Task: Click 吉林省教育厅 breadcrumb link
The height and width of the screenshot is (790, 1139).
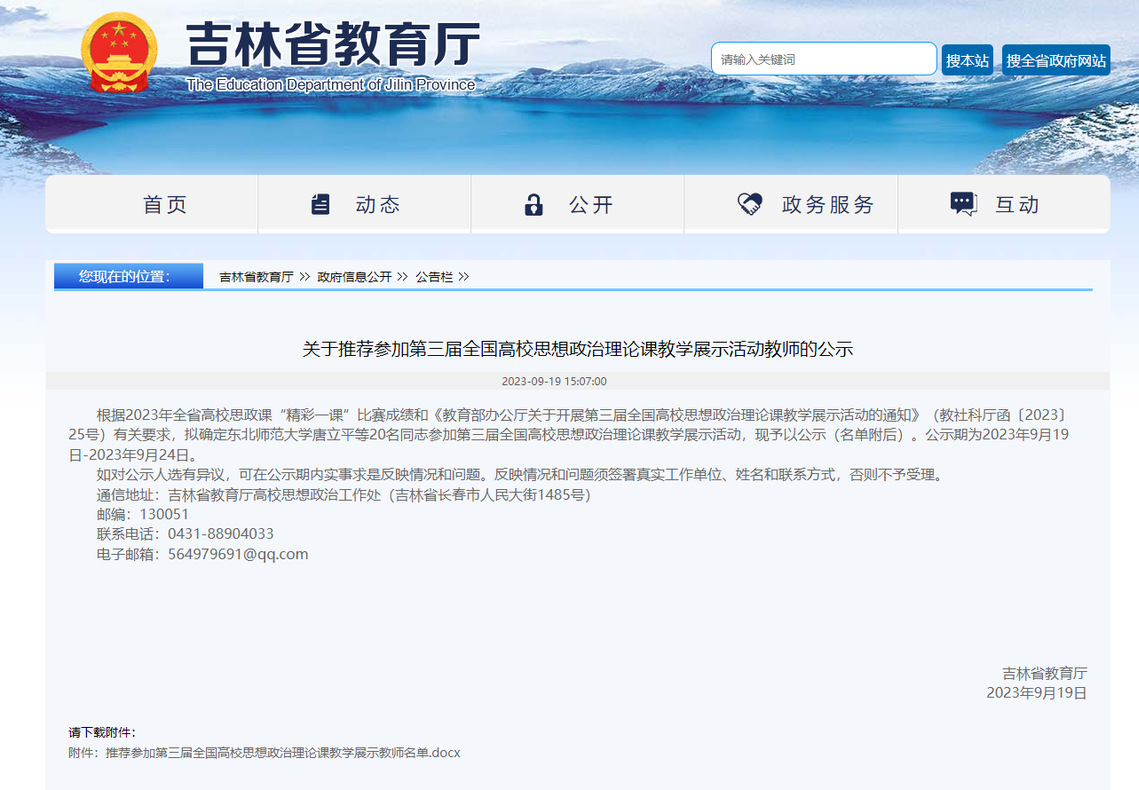Action: (256, 277)
